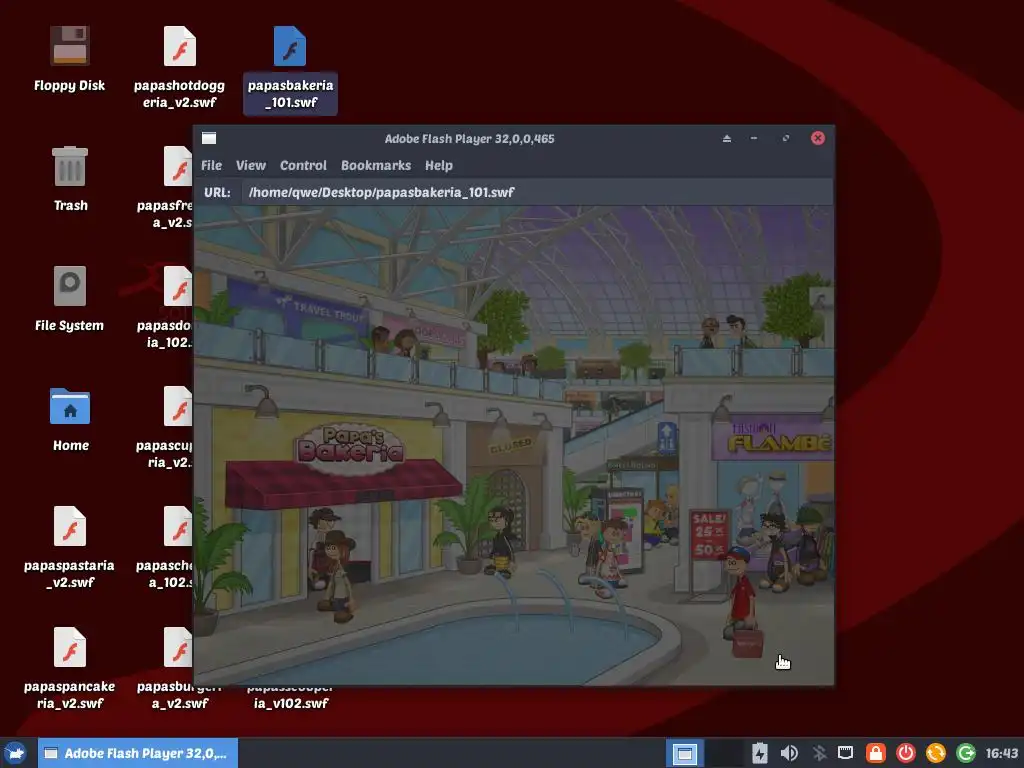Click the orange lock screen icon

pos(876,754)
